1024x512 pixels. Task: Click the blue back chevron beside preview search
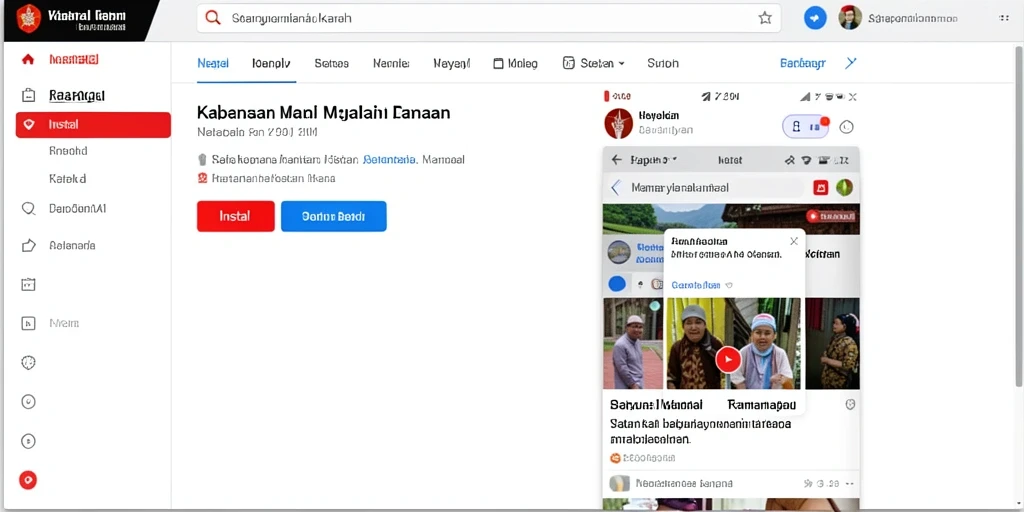[x=615, y=188]
